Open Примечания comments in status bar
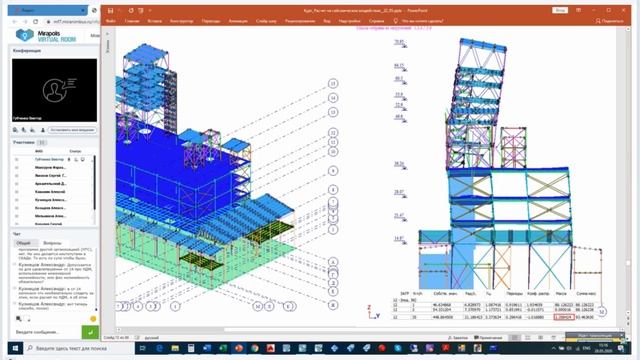640x360 pixels. pyautogui.click(x=488, y=338)
